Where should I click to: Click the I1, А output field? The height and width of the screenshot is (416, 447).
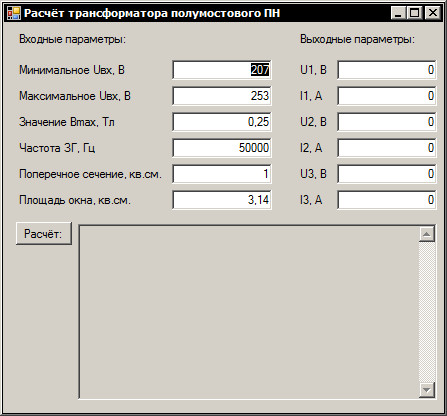pos(387,96)
